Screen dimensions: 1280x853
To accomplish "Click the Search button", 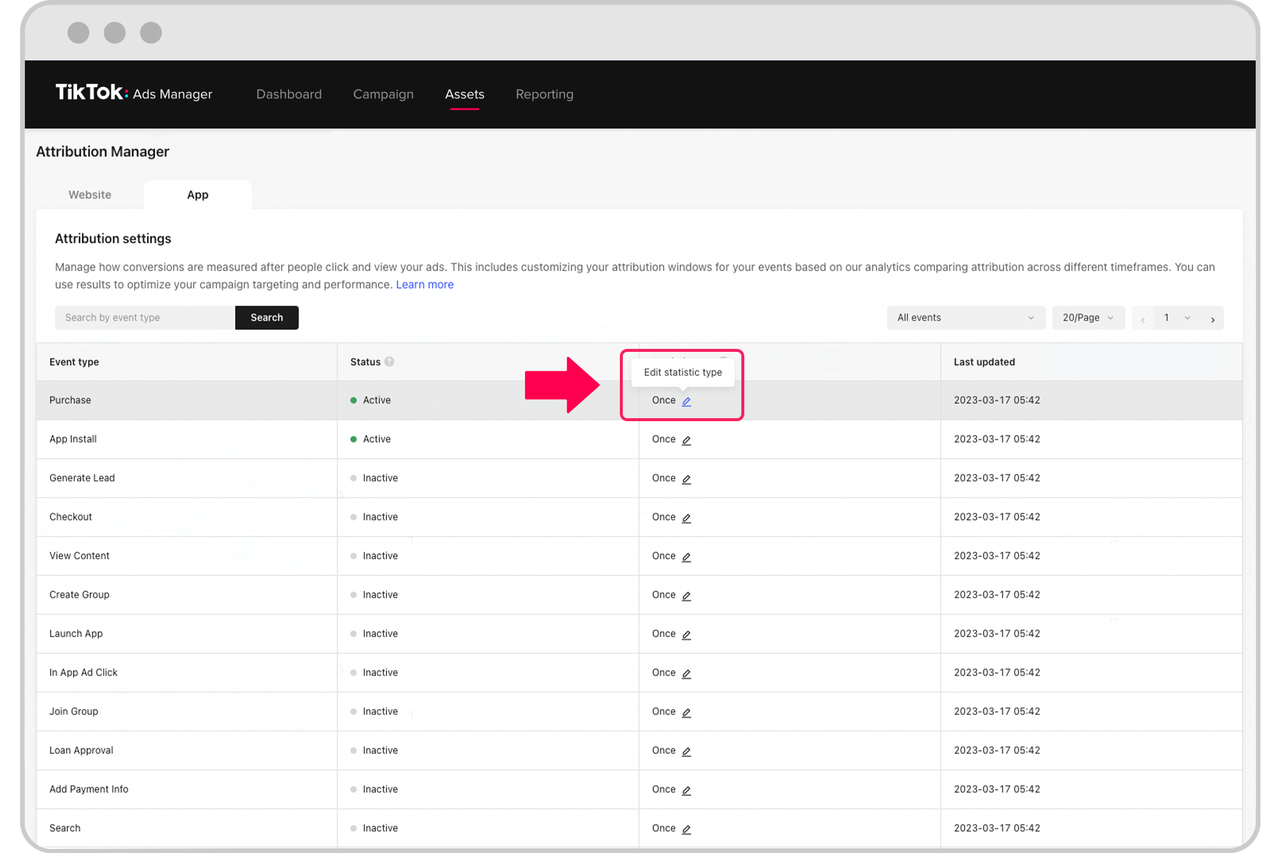I will coord(267,317).
